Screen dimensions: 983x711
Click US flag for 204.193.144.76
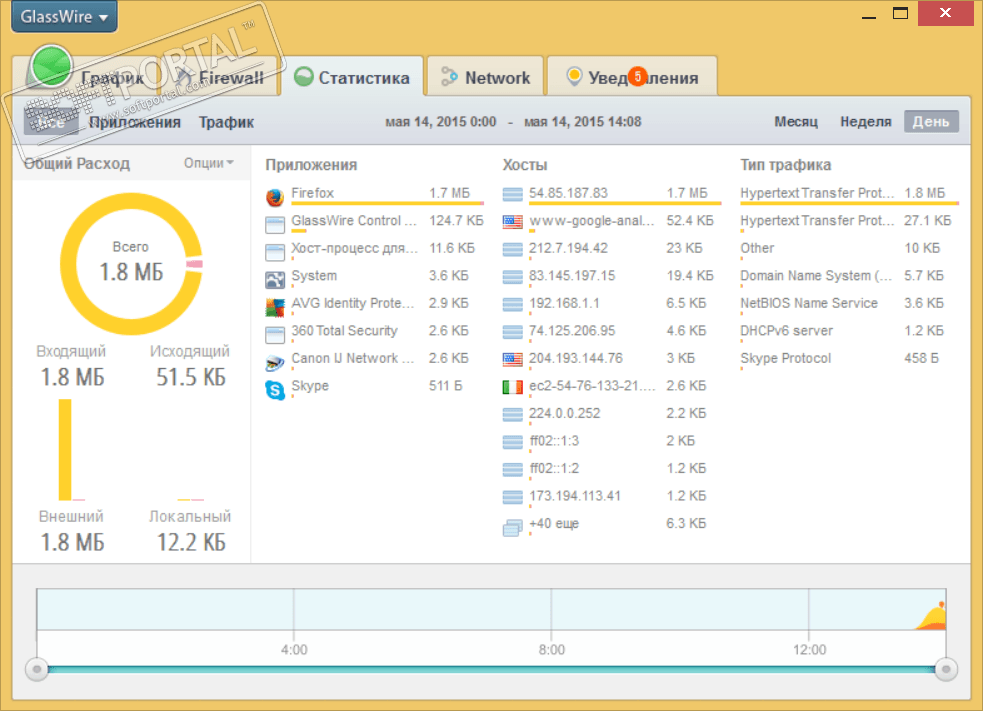[x=512, y=360]
